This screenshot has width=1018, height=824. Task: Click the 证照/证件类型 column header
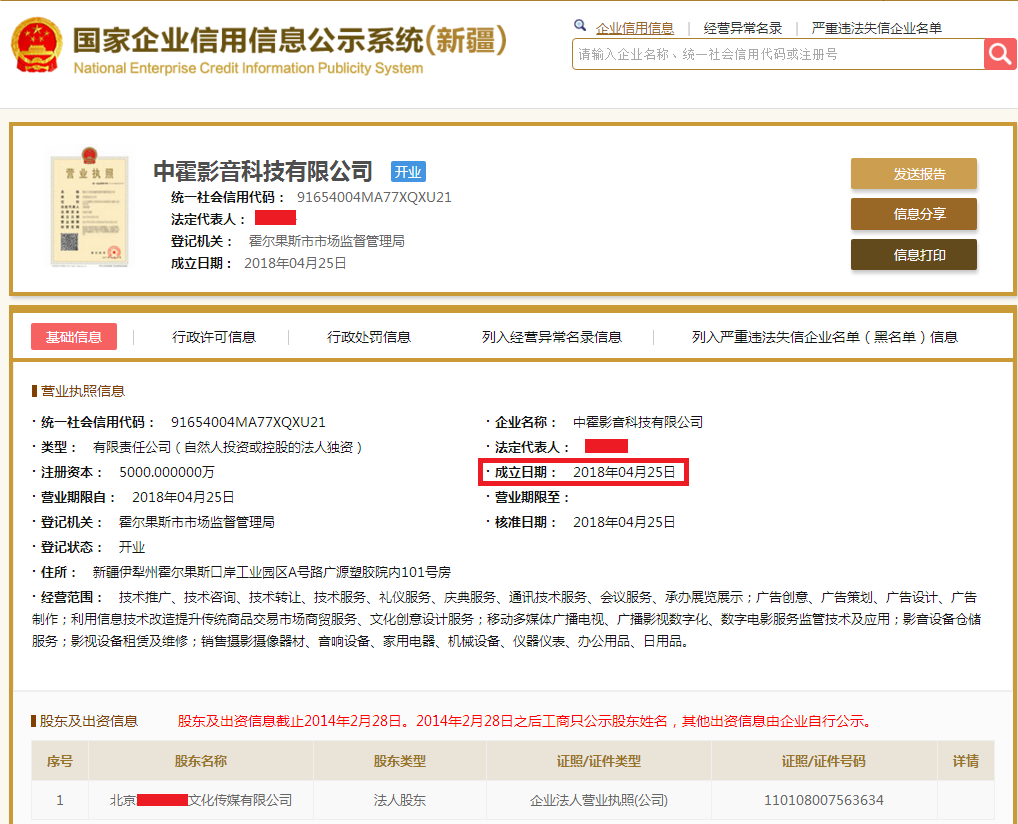click(599, 761)
